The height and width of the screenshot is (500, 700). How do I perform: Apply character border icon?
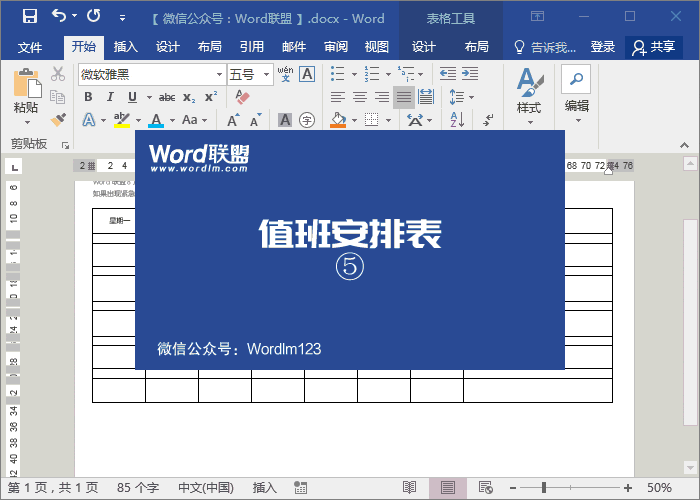click(x=308, y=74)
